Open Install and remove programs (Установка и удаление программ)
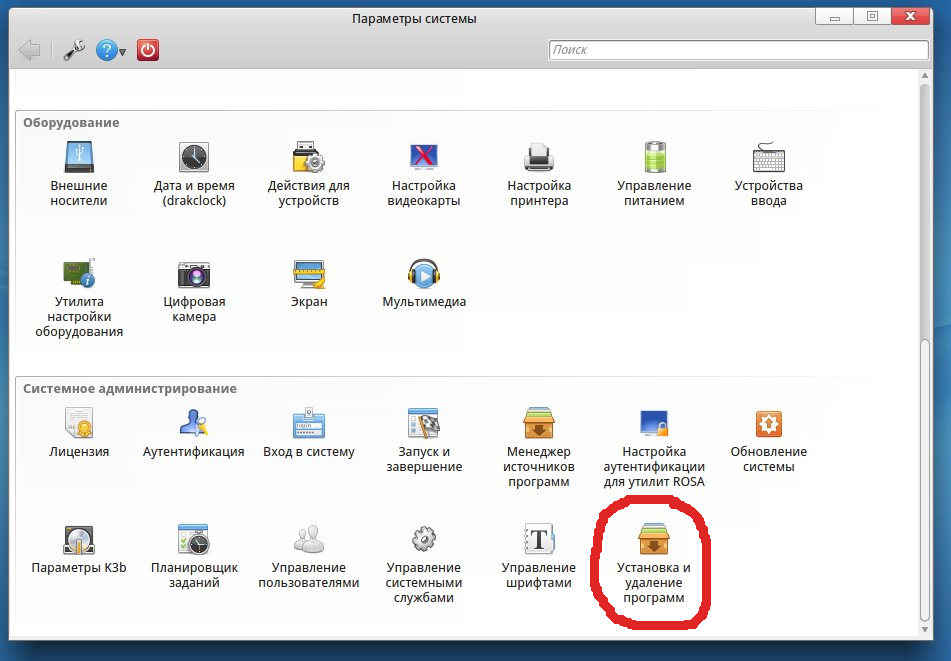The image size is (951, 661). pyautogui.click(x=654, y=563)
